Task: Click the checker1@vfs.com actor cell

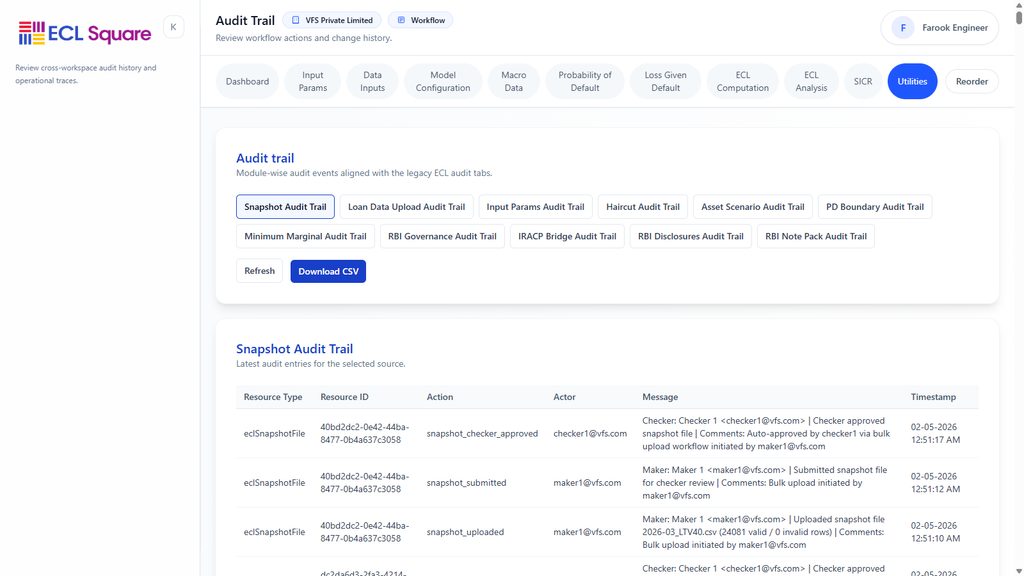Action: tap(590, 434)
